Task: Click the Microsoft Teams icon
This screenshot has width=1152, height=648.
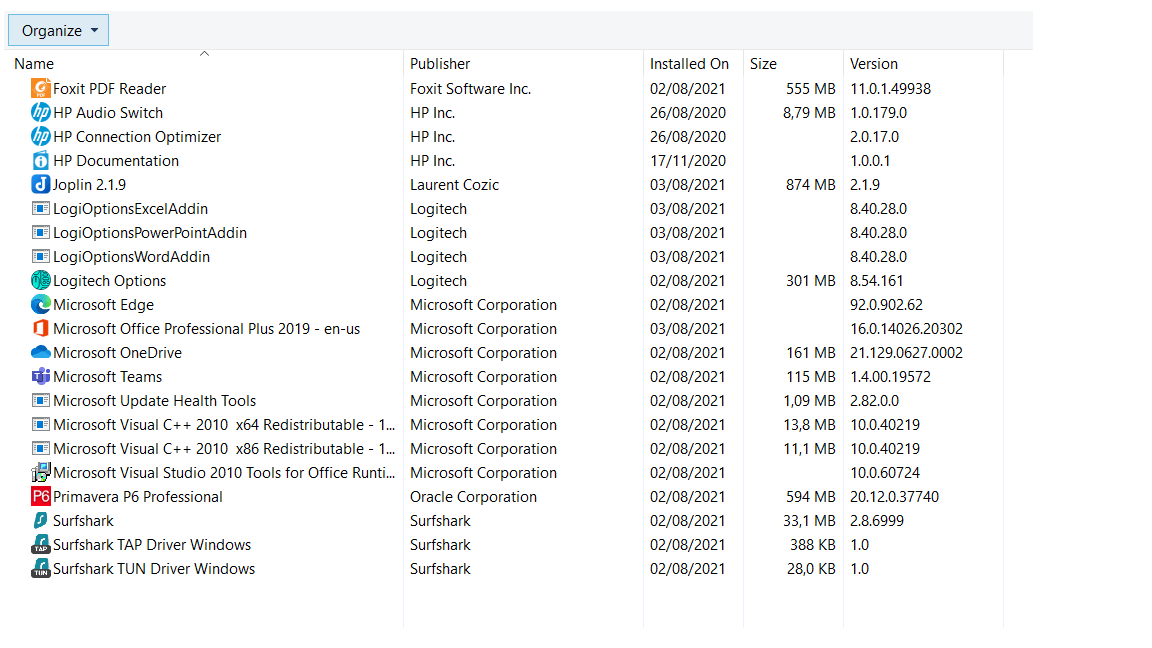Action: (40, 376)
